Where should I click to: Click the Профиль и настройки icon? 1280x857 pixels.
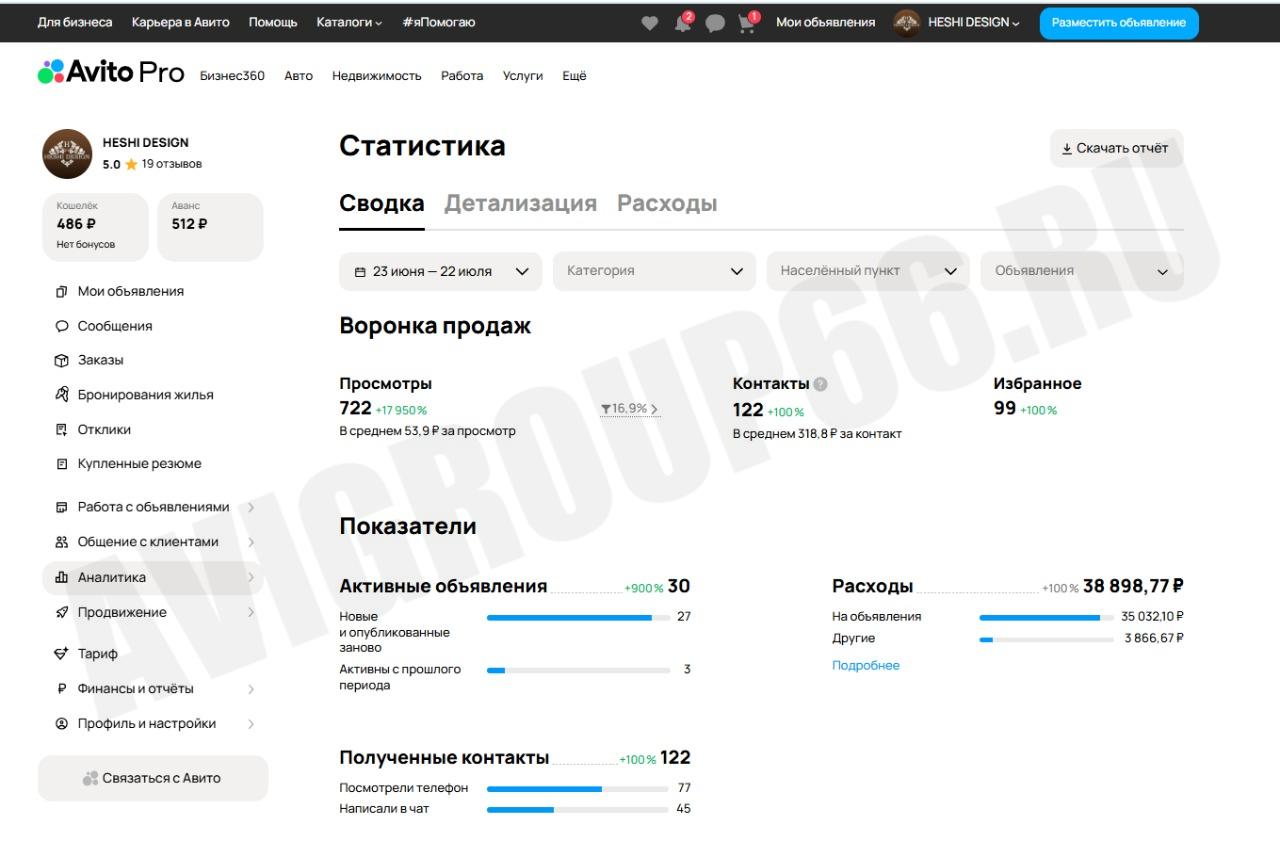(61, 724)
